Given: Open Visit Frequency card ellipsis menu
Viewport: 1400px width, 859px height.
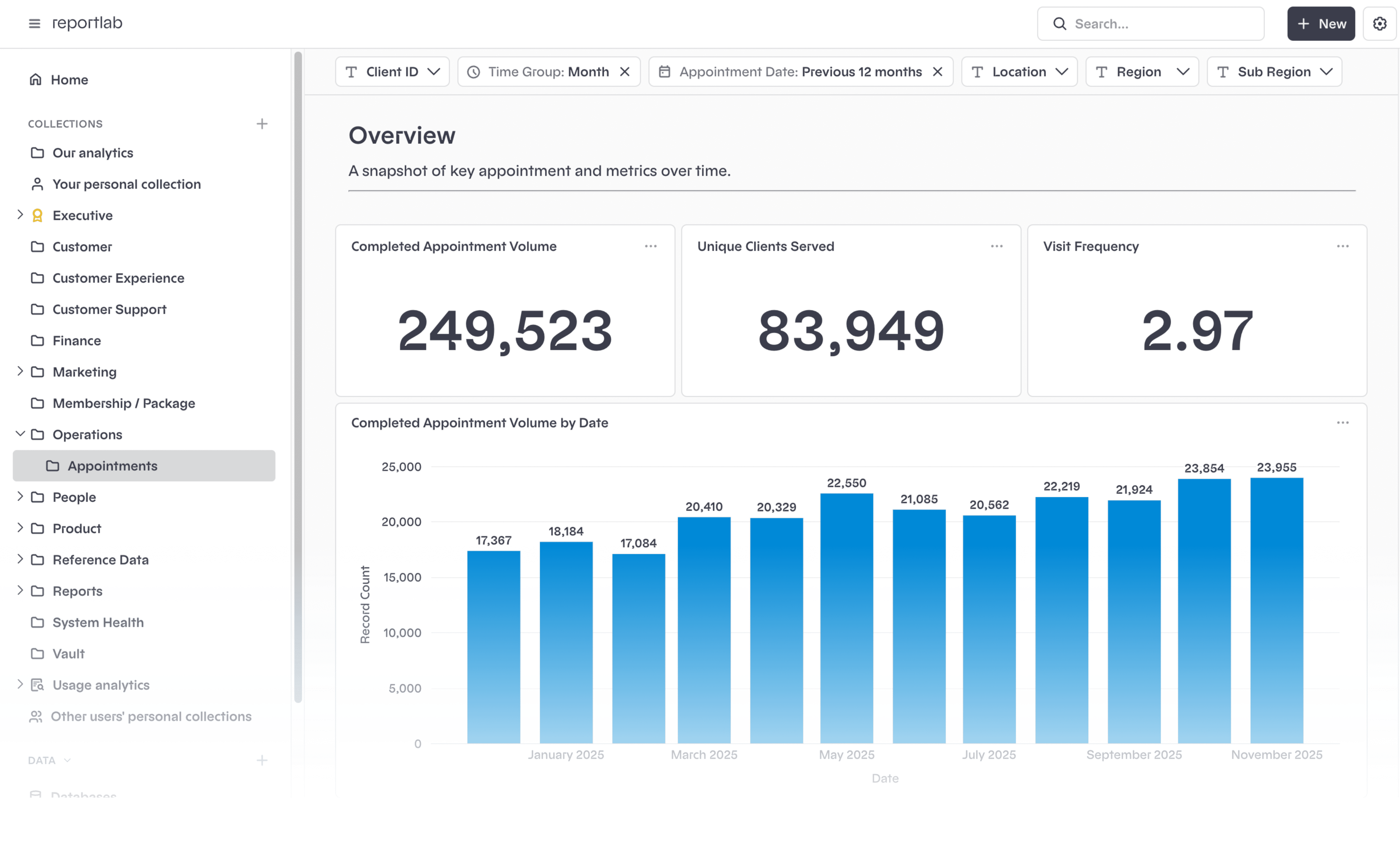Looking at the screenshot, I should [x=1343, y=246].
